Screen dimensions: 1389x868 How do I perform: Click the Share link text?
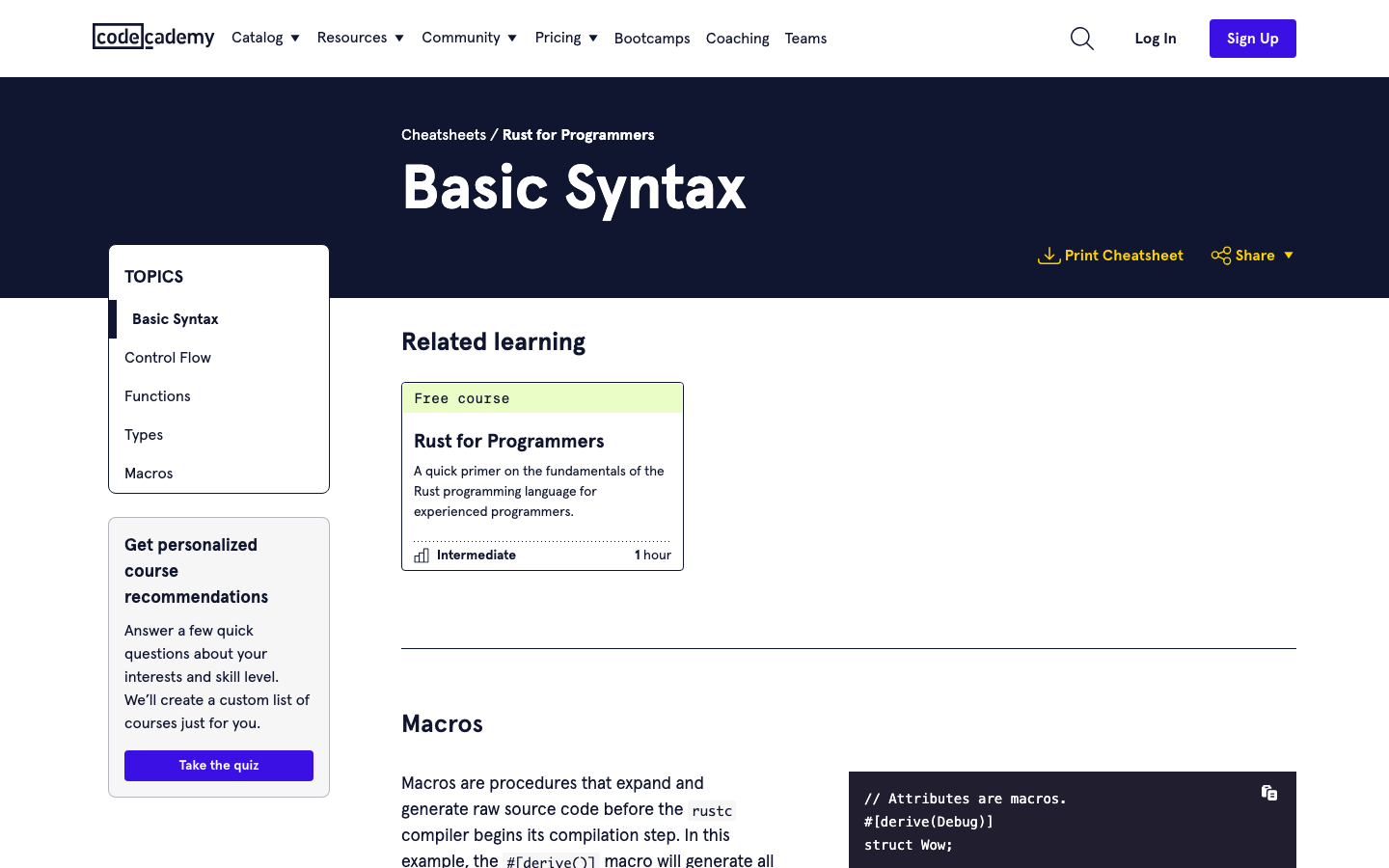(x=1255, y=256)
